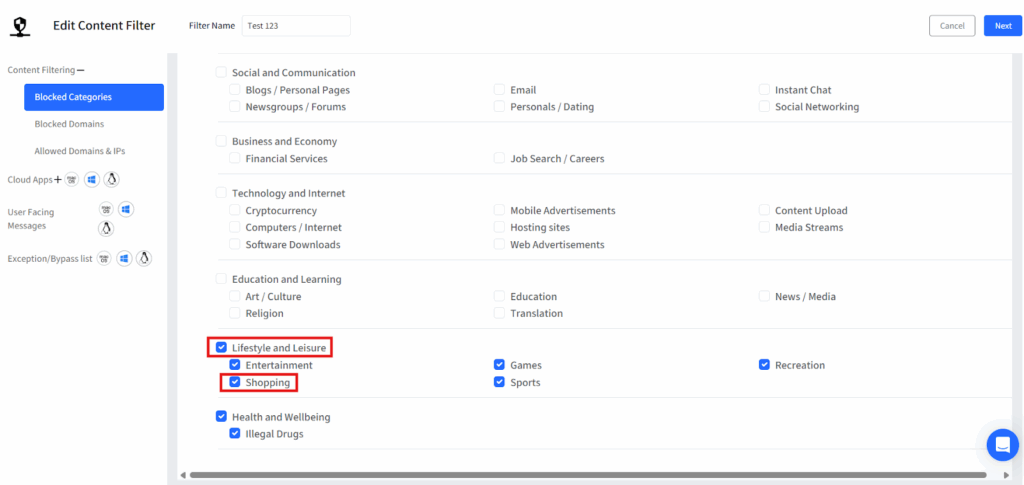Viewport: 1024px width, 485px height.
Task: Check the Translation checkbox
Action: click(500, 313)
